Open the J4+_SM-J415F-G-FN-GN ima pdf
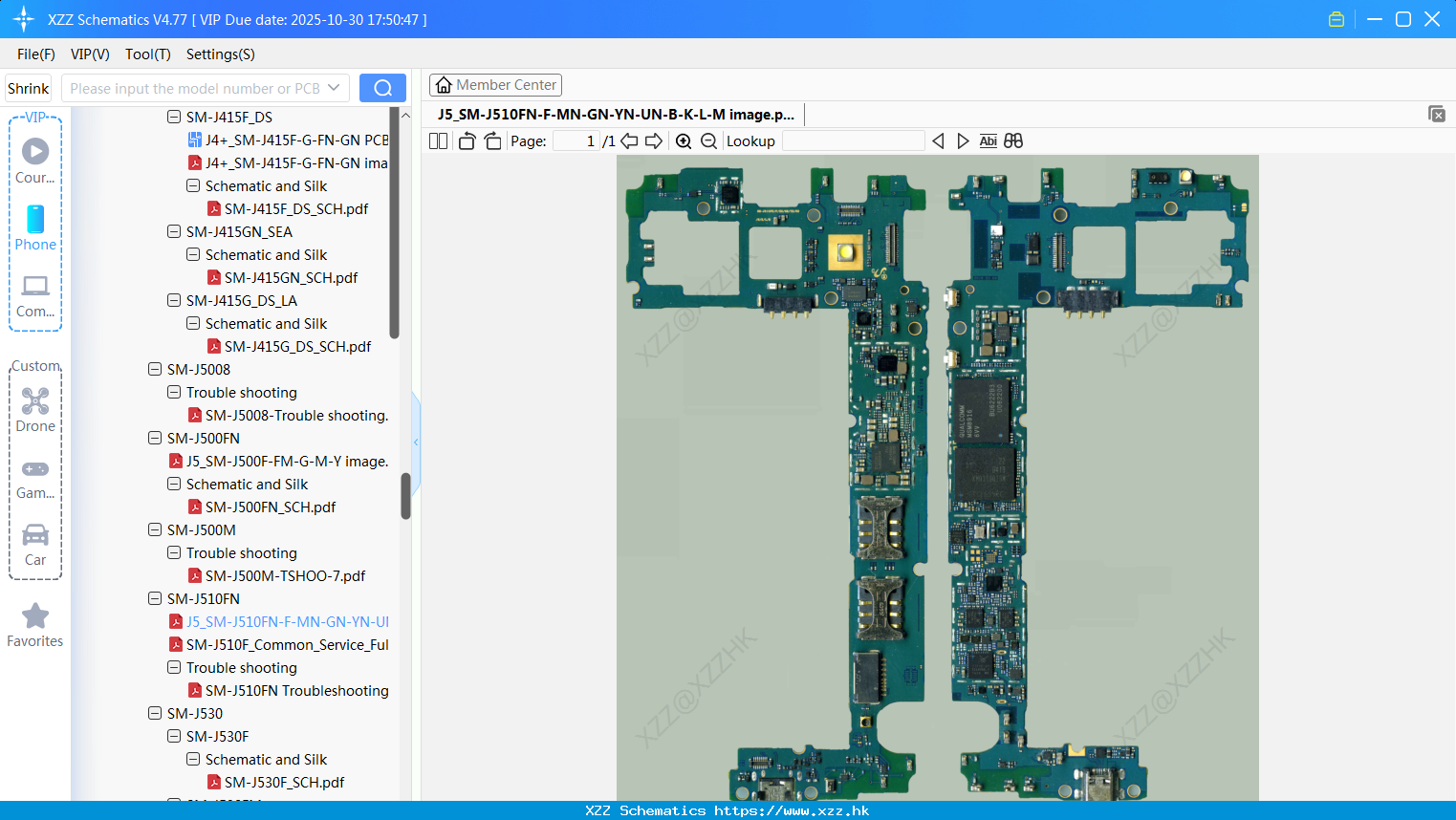 click(x=288, y=162)
